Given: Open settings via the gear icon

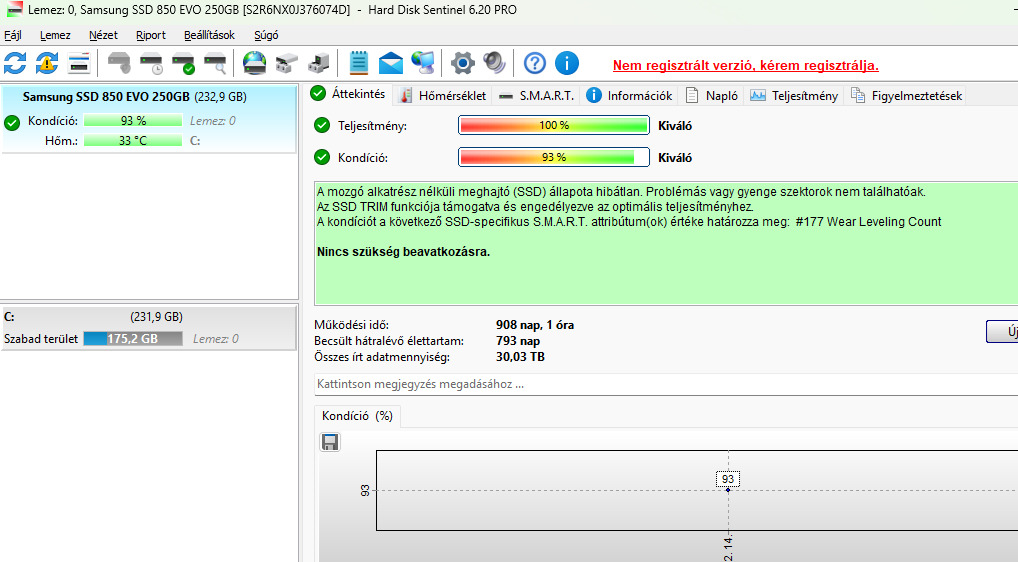Looking at the screenshot, I should click(462, 64).
